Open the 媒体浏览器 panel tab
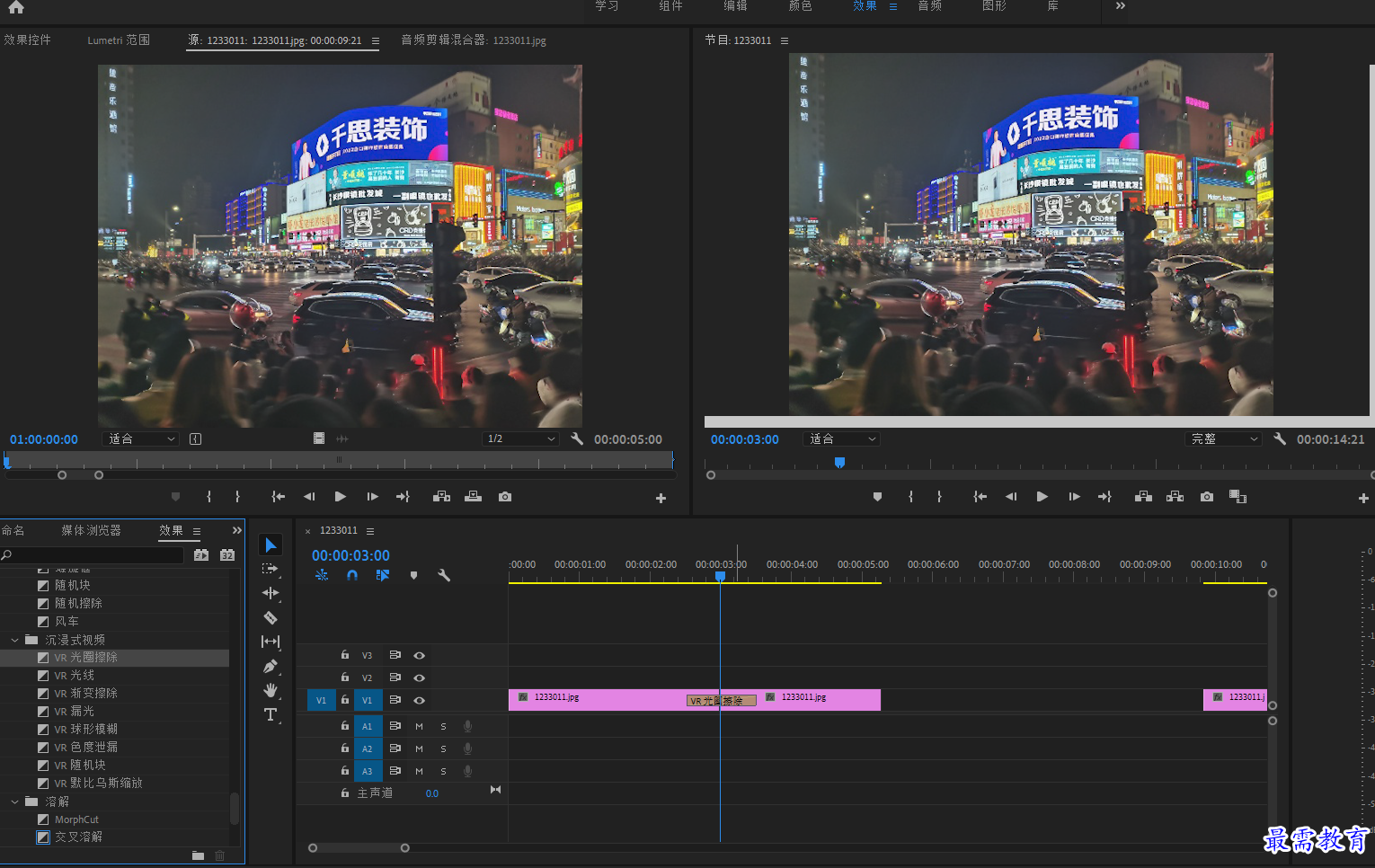The height and width of the screenshot is (868, 1375). coord(91,530)
